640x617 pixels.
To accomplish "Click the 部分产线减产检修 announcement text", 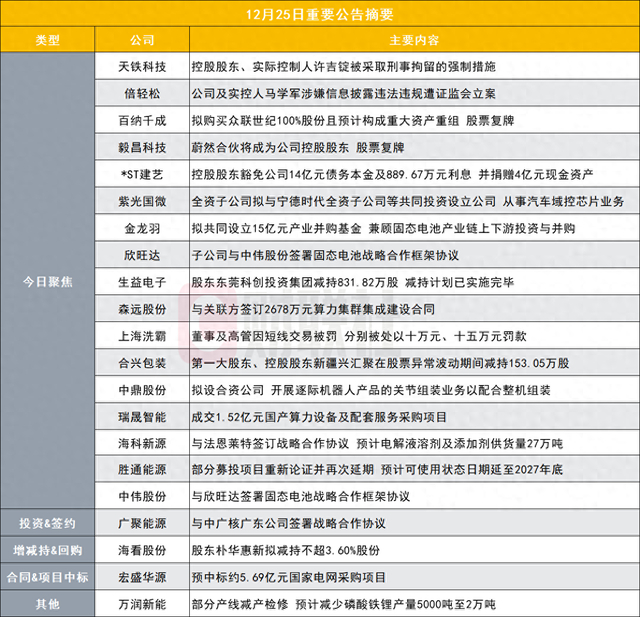I will tap(343, 604).
